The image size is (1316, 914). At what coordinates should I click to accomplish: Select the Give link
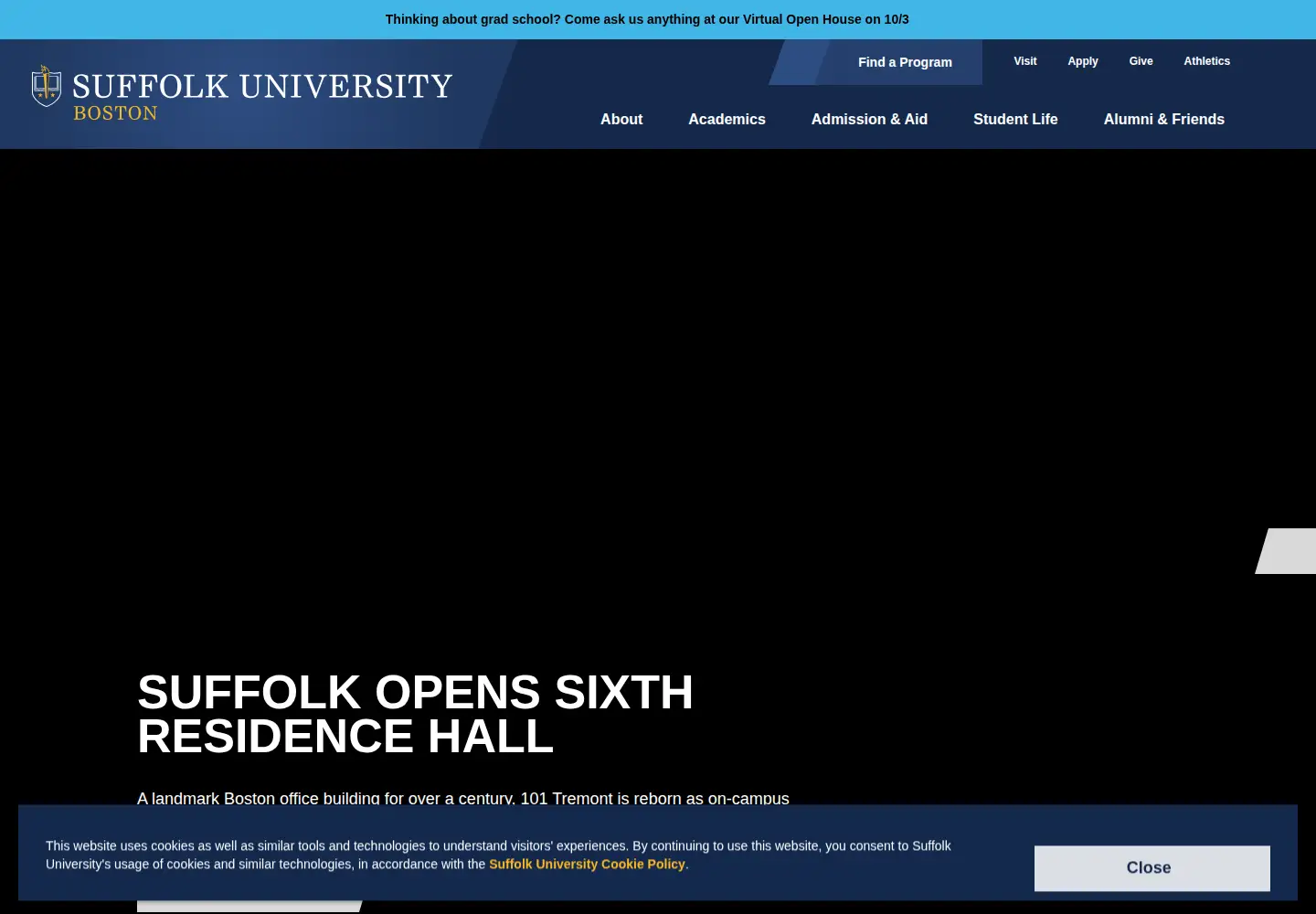click(1141, 61)
